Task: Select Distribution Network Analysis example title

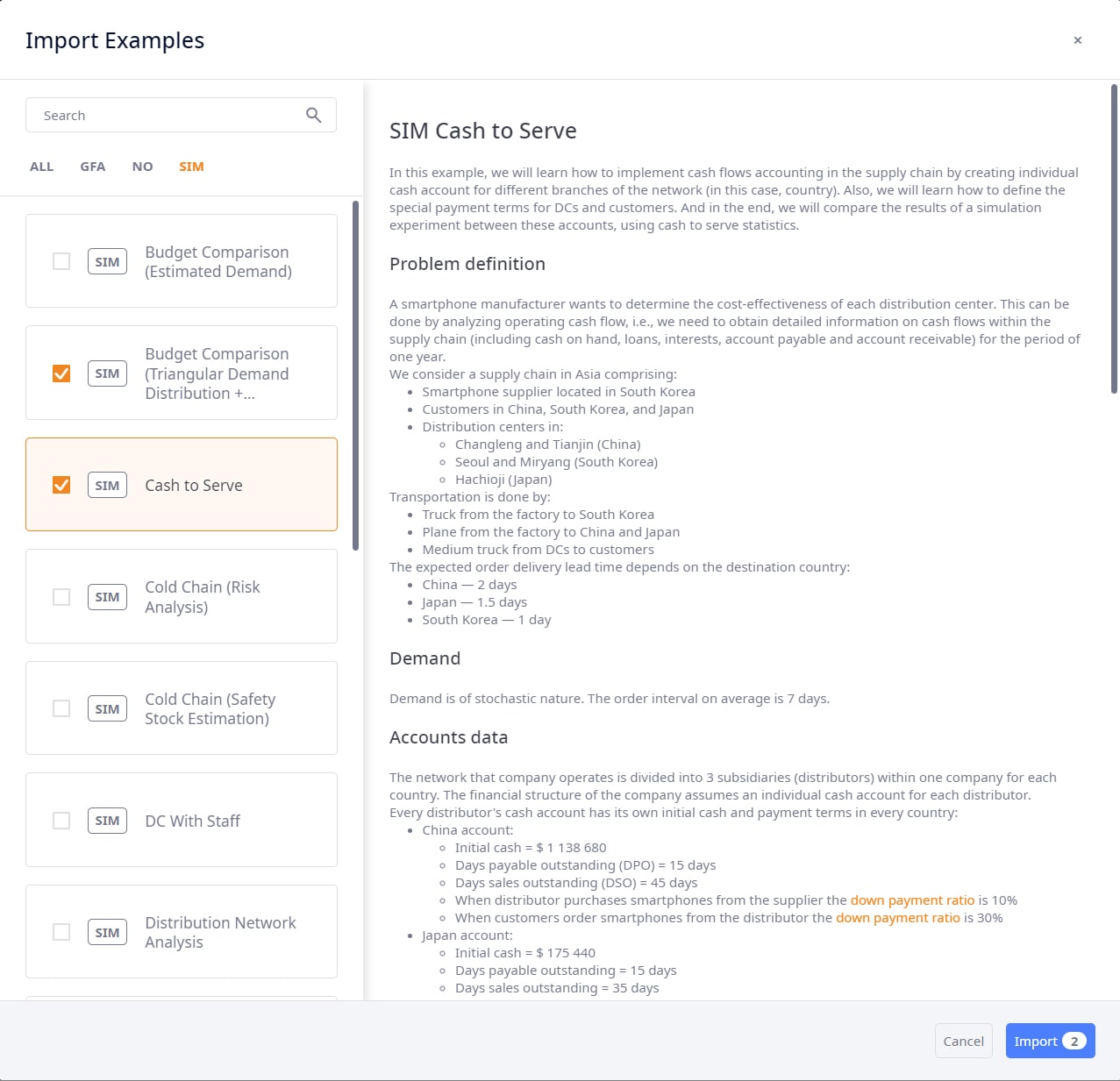Action: 220,932
